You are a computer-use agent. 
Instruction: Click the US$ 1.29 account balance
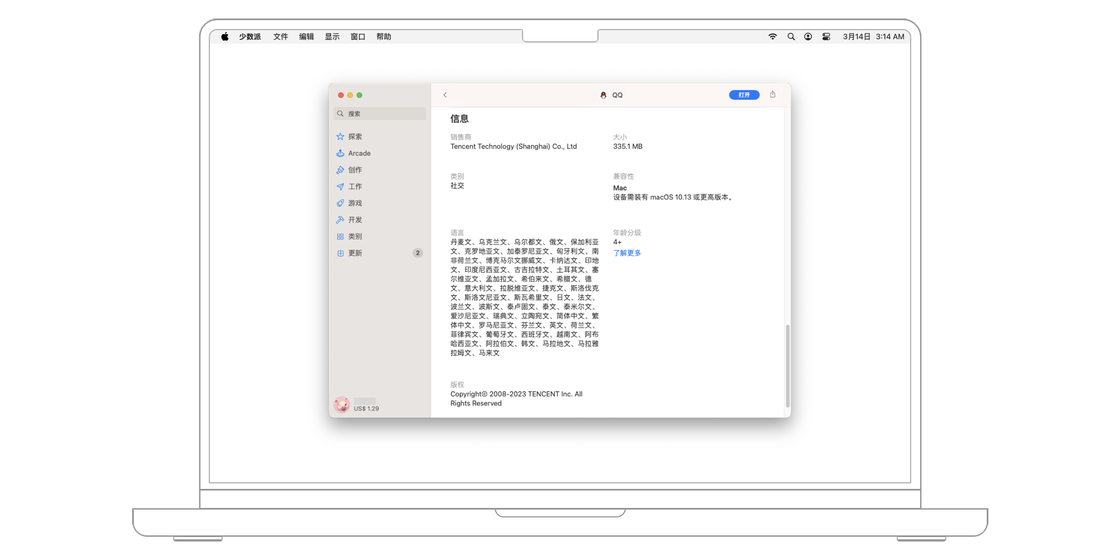pyautogui.click(x=366, y=409)
